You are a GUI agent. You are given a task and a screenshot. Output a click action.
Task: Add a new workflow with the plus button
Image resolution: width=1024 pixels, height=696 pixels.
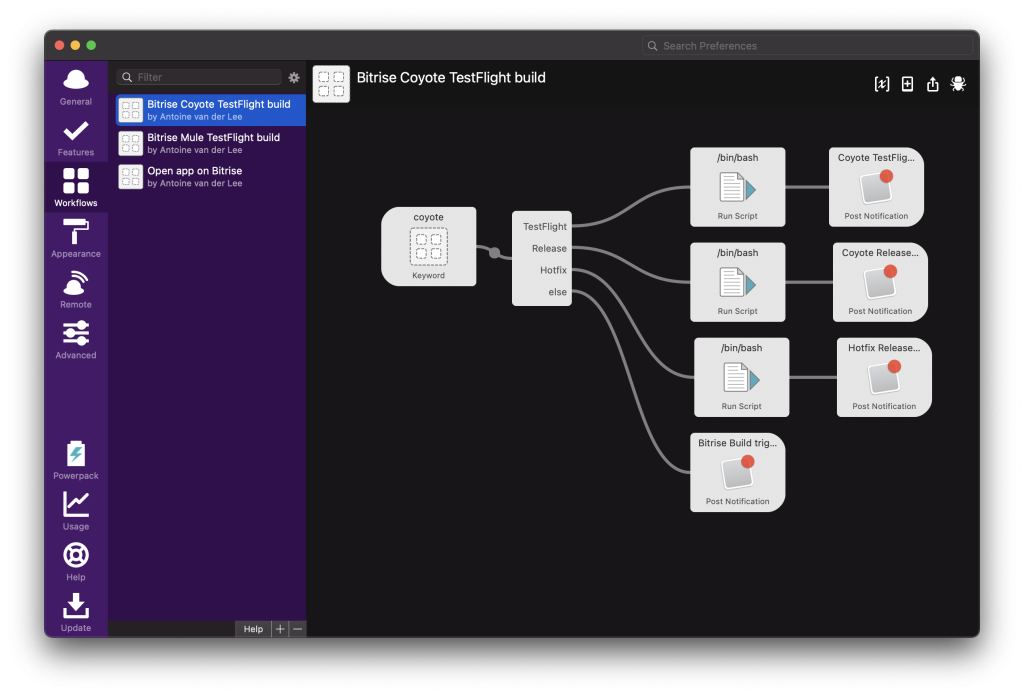click(x=279, y=629)
